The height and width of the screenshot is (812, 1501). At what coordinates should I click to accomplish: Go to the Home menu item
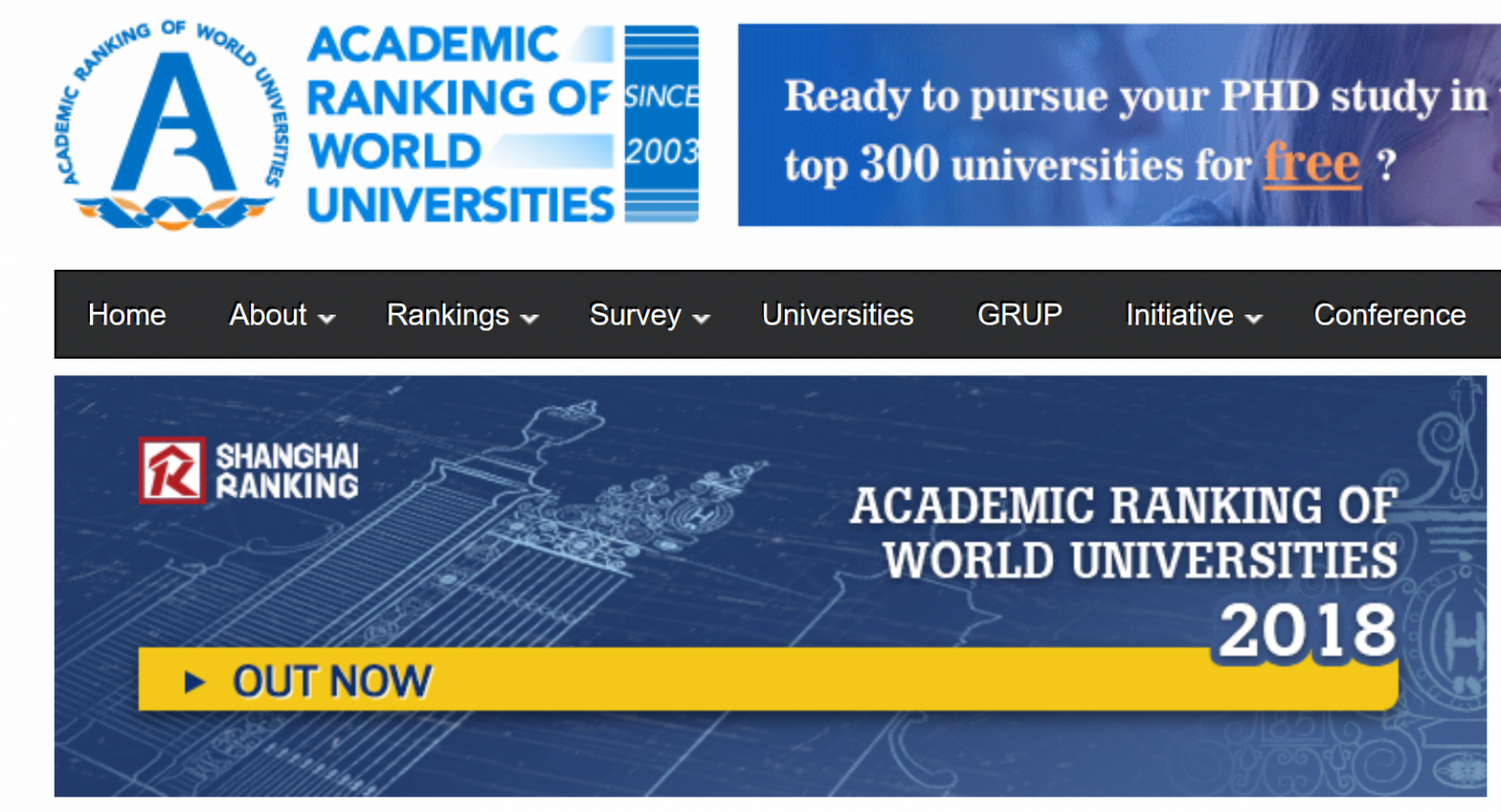pyautogui.click(x=127, y=315)
